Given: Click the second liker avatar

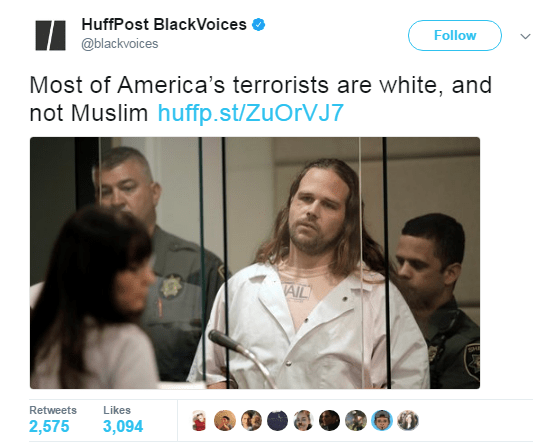Looking at the screenshot, I should coord(225,420).
